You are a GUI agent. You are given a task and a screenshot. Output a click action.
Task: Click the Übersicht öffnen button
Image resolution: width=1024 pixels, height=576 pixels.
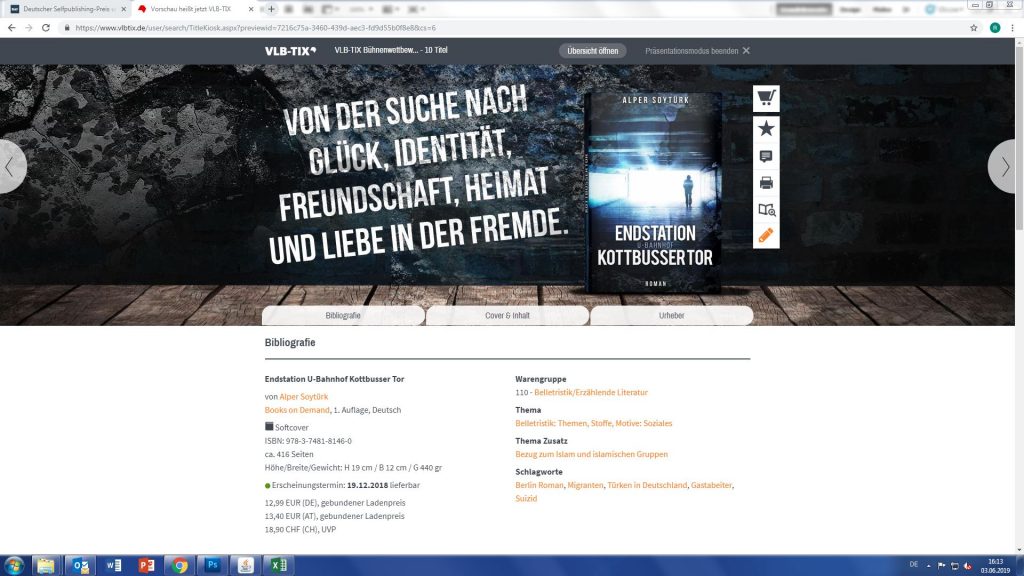[x=592, y=51]
